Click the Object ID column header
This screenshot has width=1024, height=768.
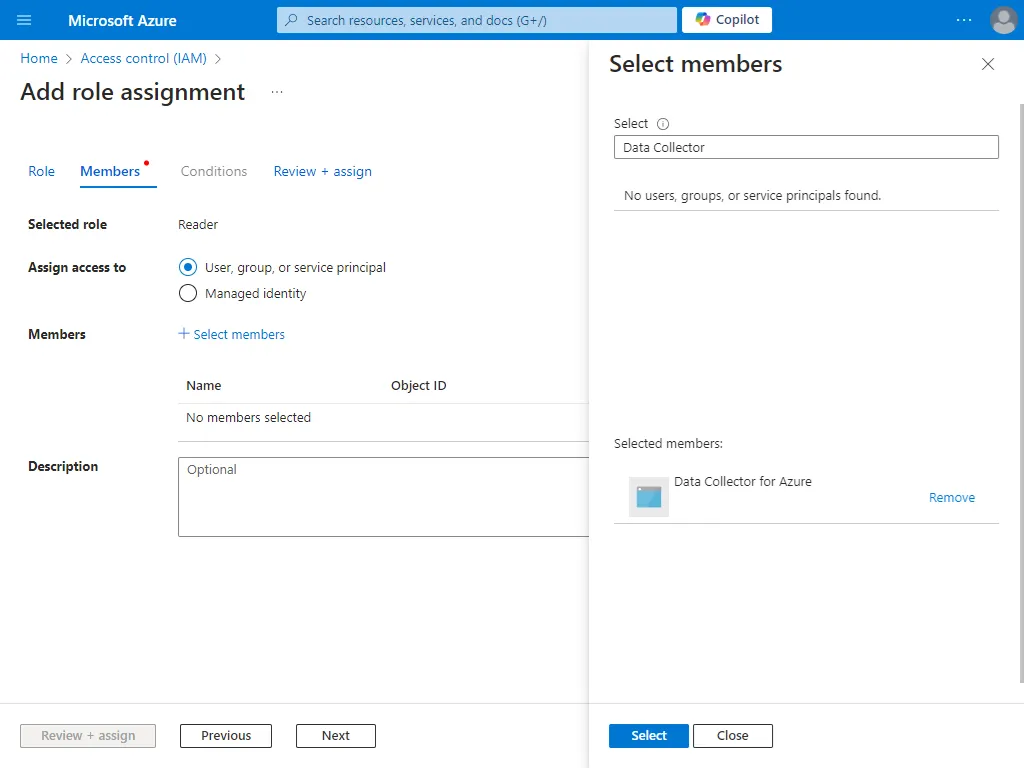coord(419,385)
